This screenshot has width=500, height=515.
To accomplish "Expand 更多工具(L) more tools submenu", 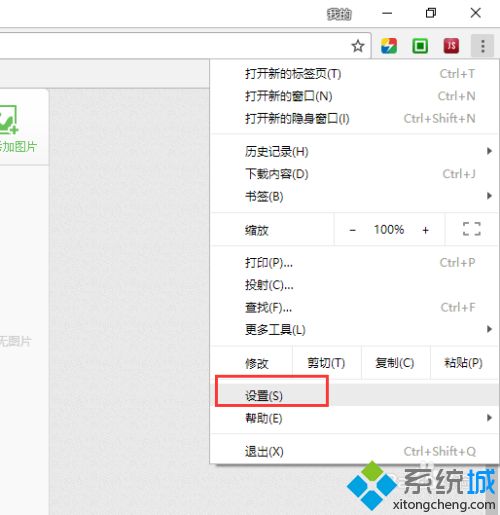I will tap(354, 330).
